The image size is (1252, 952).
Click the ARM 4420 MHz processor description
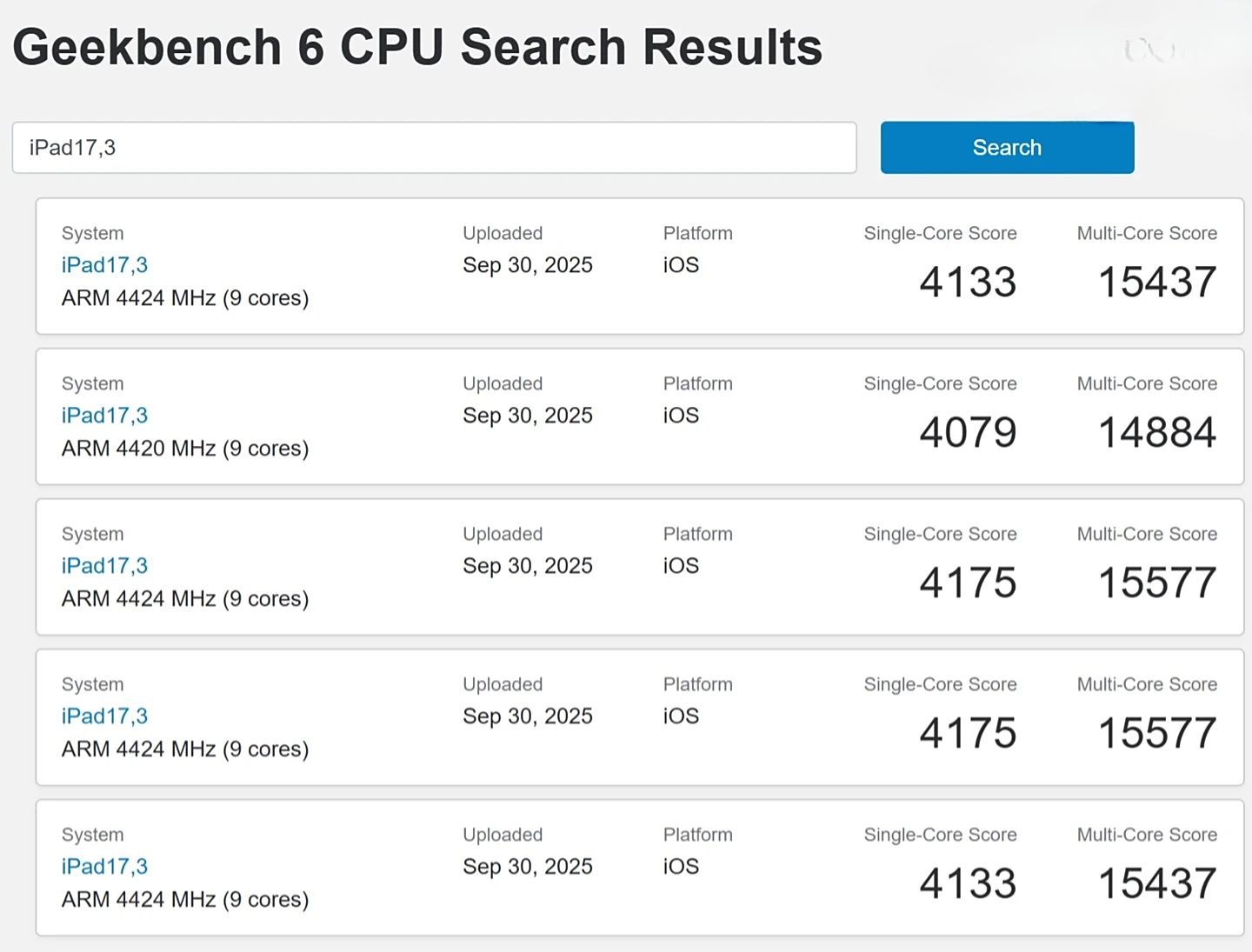coord(184,448)
